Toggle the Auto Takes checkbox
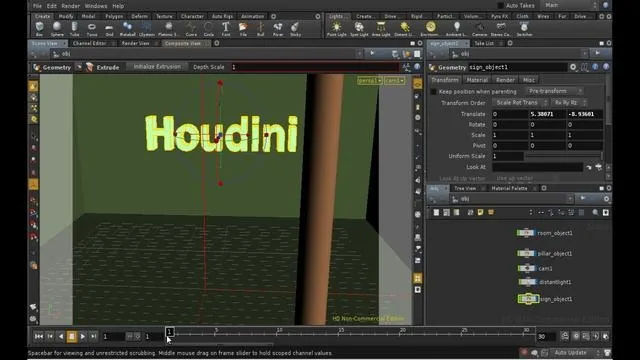The height and width of the screenshot is (360, 640). click(500, 6)
